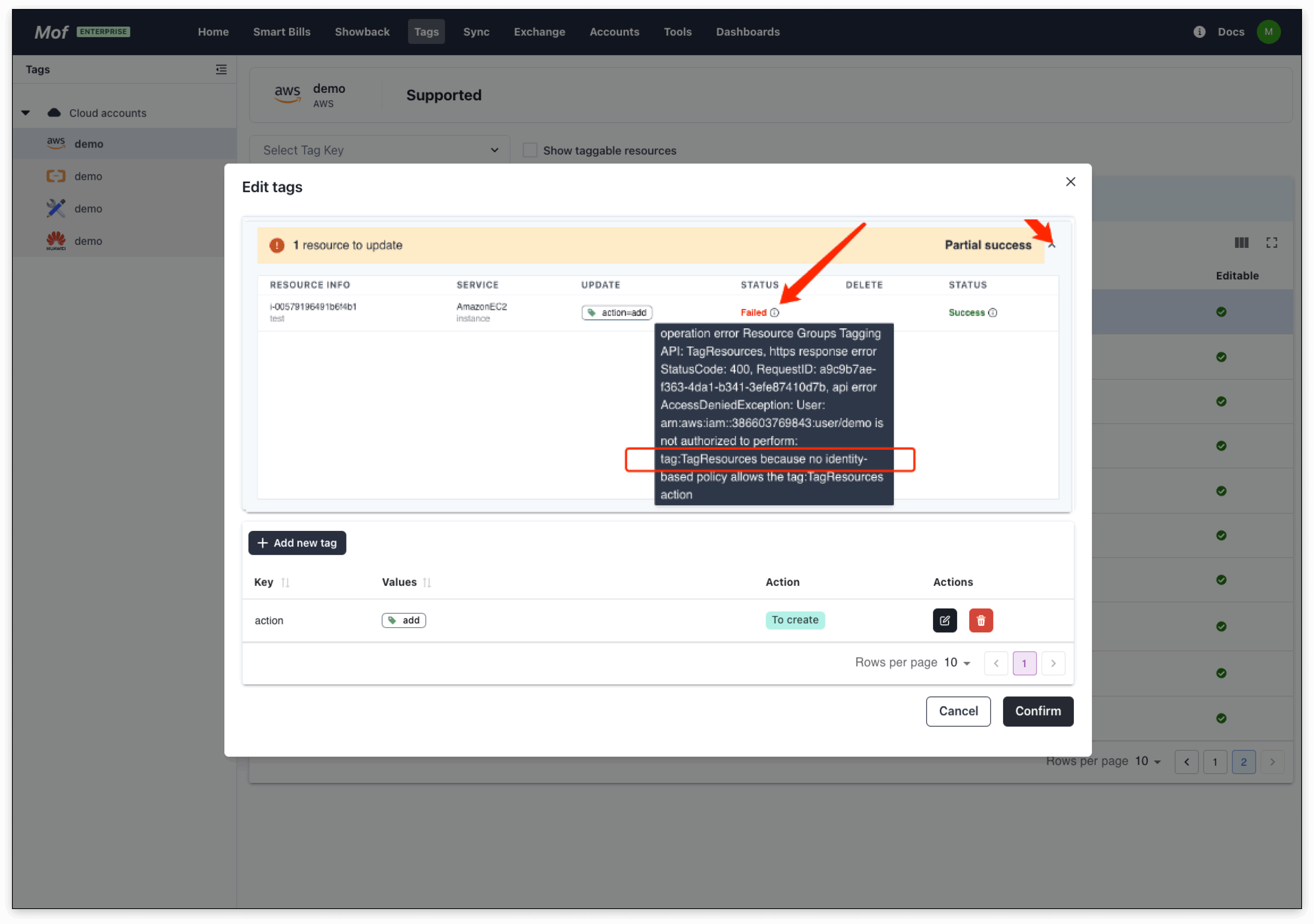Select the AWS demo account in sidebar
The image size is (1314, 924).
pyautogui.click(x=124, y=144)
